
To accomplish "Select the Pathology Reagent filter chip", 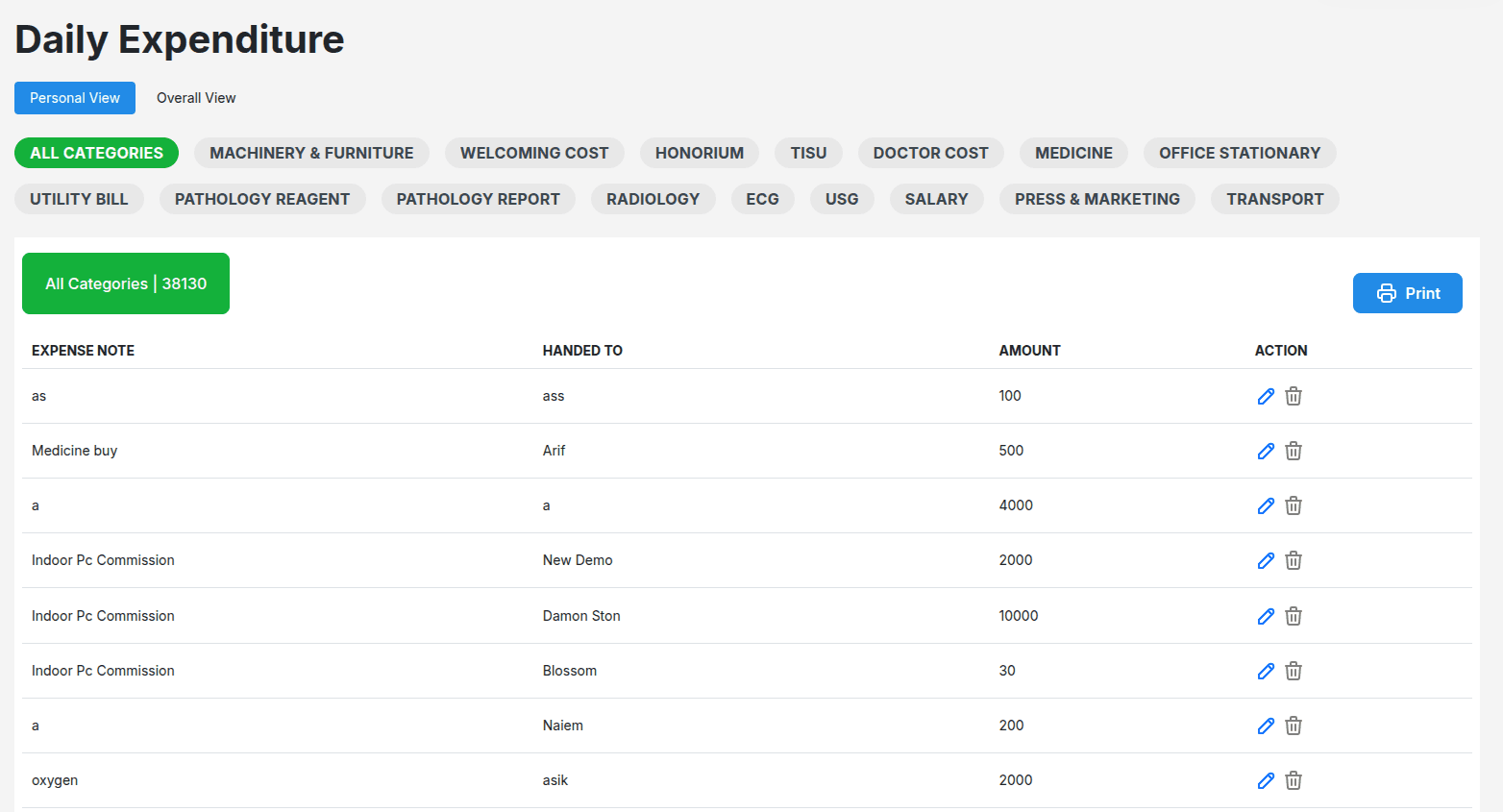I will pos(262,199).
